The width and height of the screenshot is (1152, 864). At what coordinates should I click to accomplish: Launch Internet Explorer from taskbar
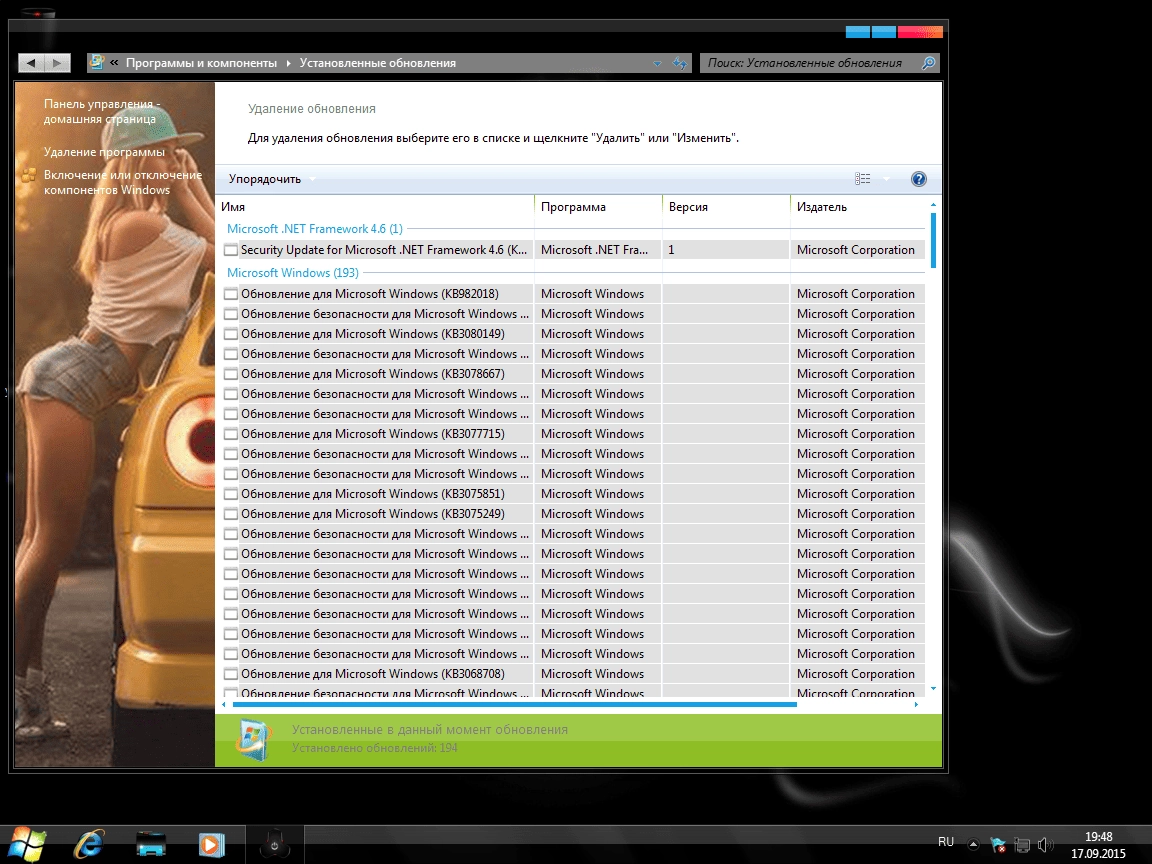[89, 845]
